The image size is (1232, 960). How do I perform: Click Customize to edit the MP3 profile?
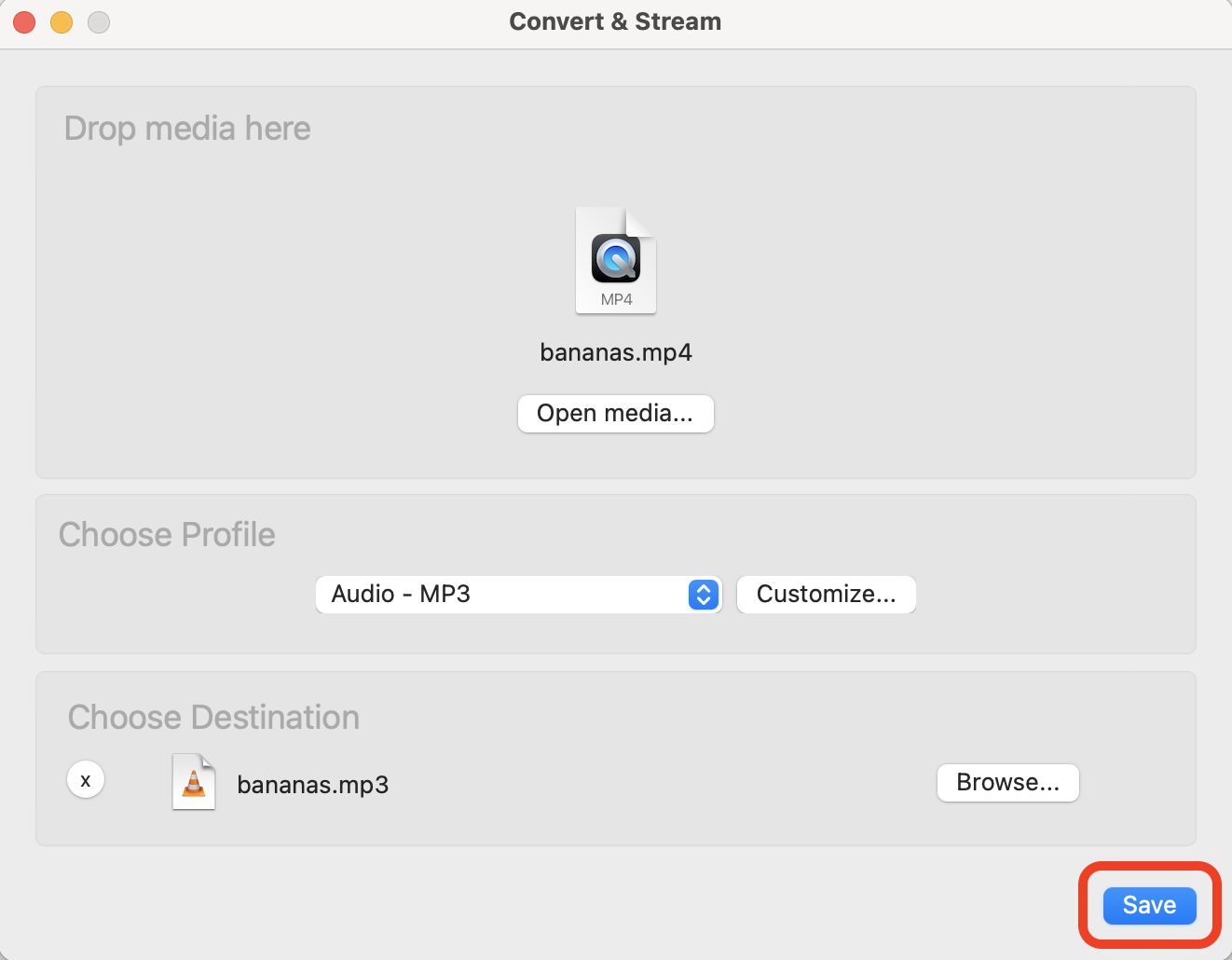826,594
